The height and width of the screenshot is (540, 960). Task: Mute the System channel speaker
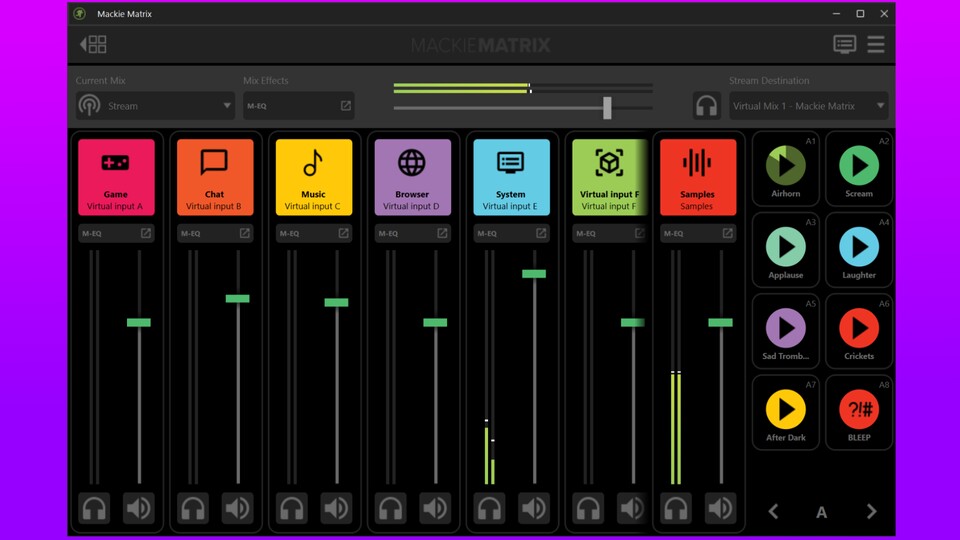[534, 508]
